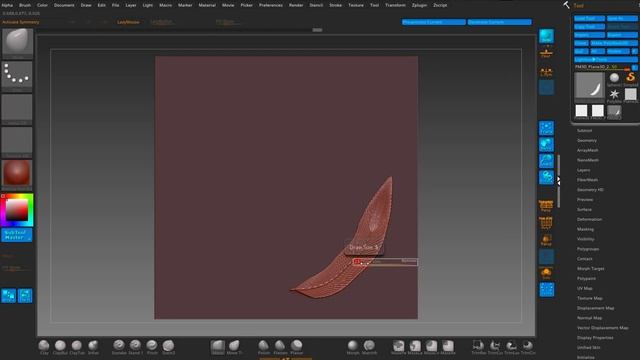Click the Tool palette hammer icon
This screenshot has height=360, width=640.
click(x=567, y=5)
